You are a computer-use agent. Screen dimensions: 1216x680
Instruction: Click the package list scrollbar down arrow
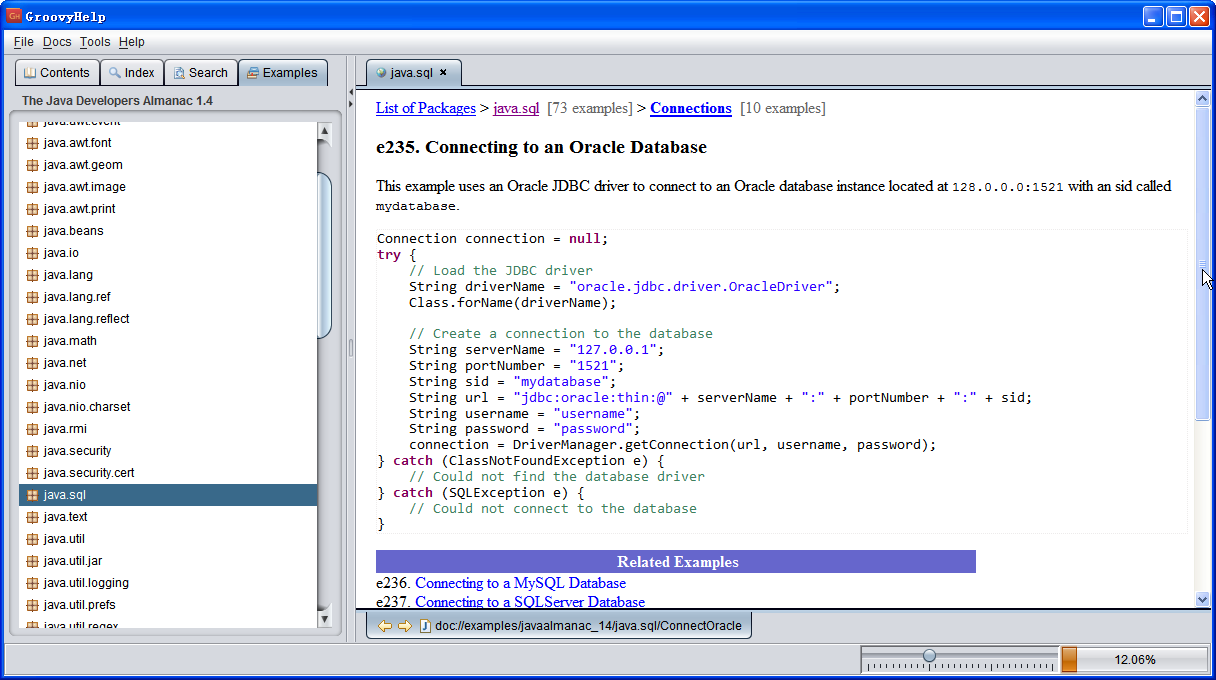coord(324,620)
